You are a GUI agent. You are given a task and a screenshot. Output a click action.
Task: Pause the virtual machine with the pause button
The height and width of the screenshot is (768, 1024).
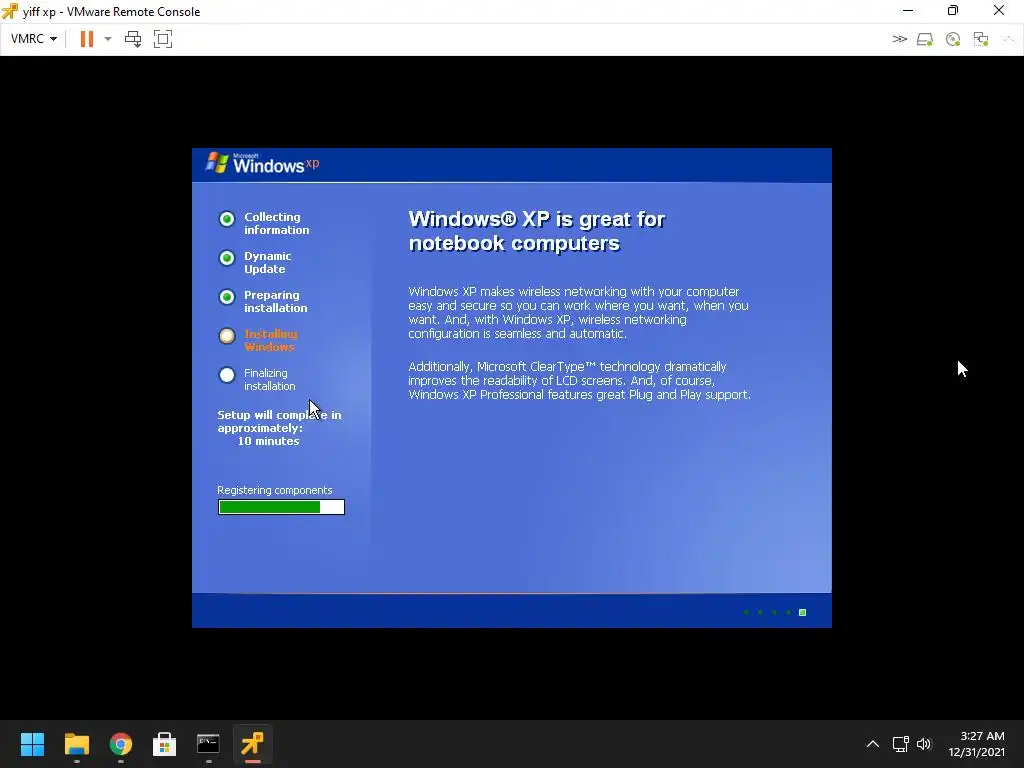click(x=86, y=39)
